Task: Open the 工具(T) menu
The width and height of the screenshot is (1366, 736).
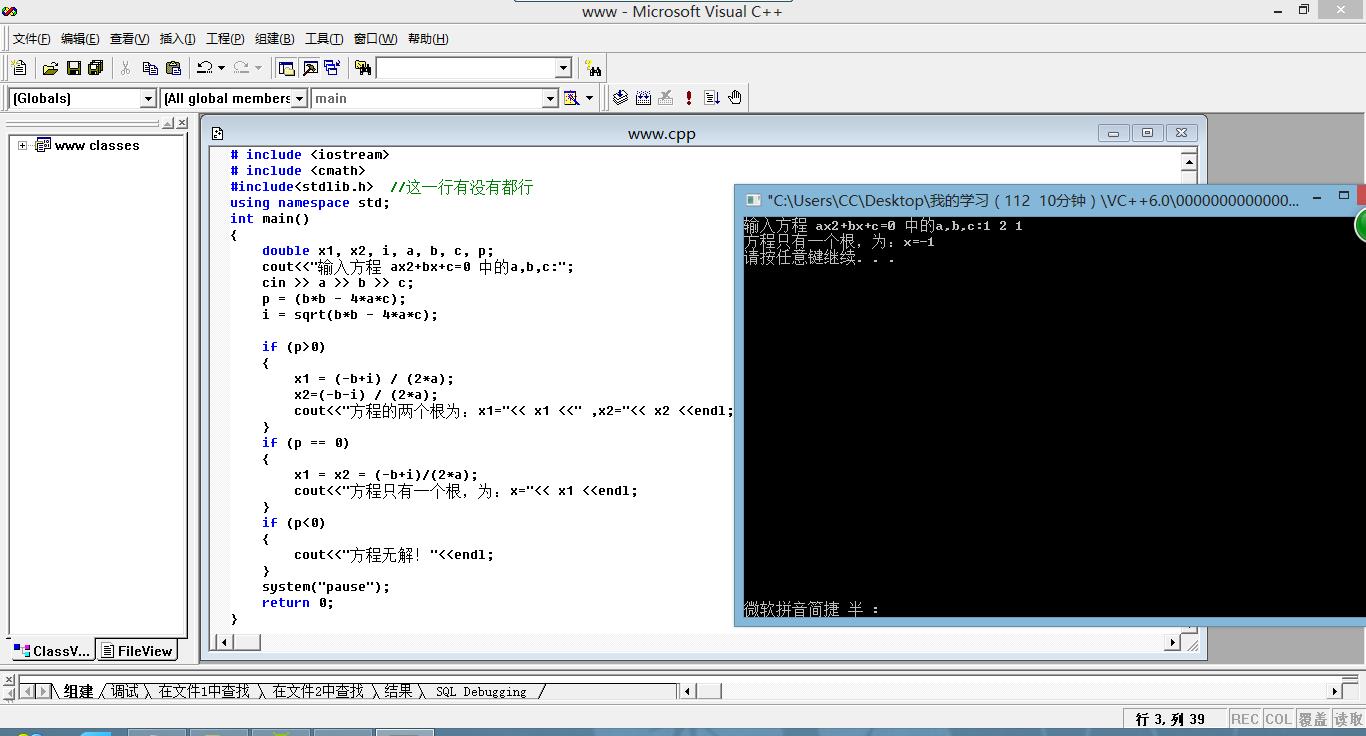Action: 324,39
